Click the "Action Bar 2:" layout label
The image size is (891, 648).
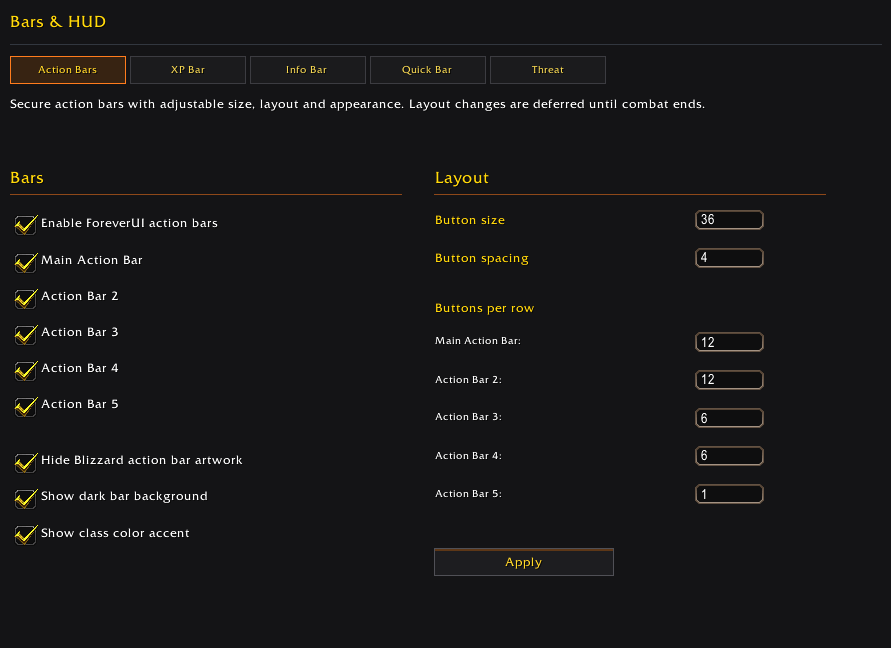click(x=468, y=380)
